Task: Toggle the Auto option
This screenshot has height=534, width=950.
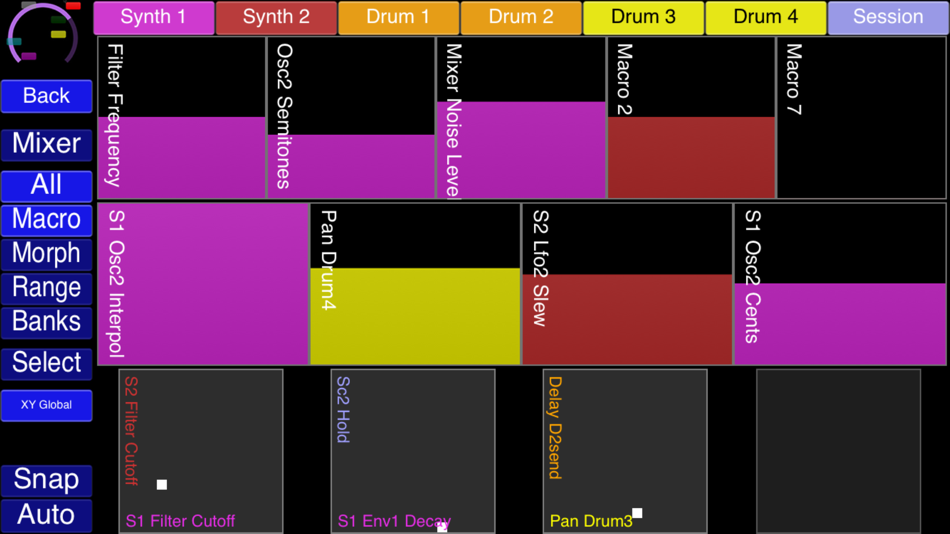Action: (x=47, y=515)
